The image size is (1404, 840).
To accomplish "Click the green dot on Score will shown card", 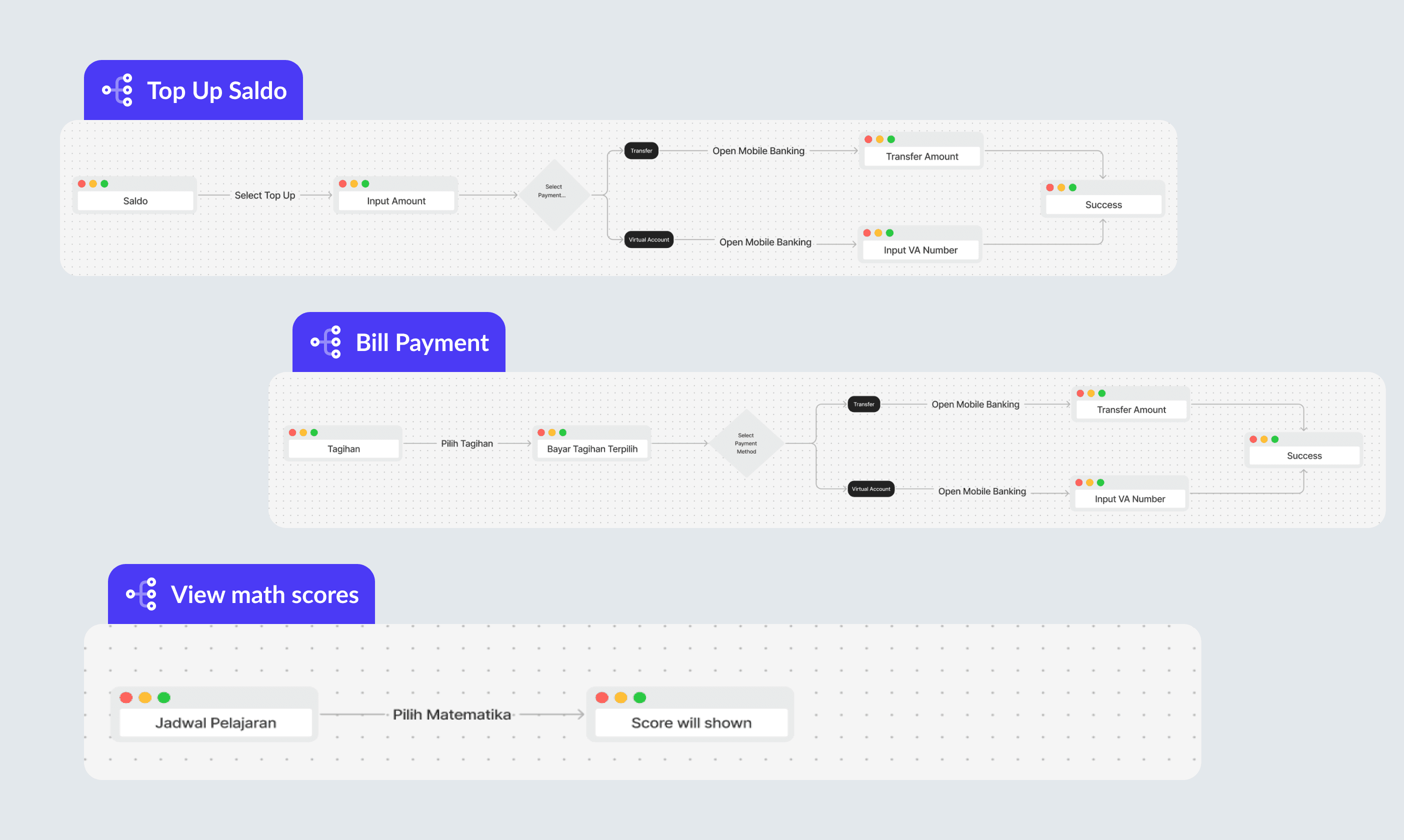I will pyautogui.click(x=639, y=697).
